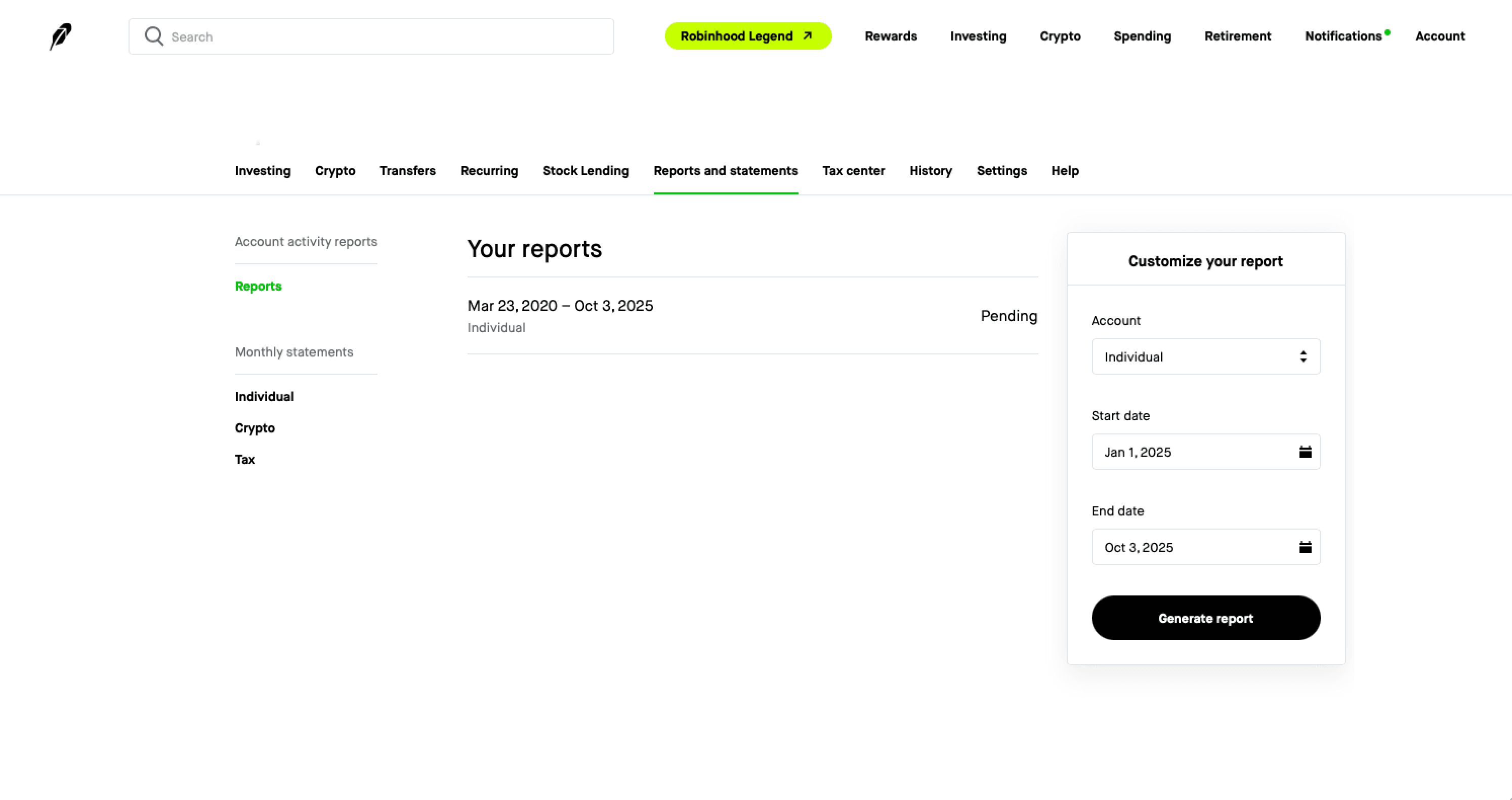Expand the Account Individual dropdown
Screen dimensions: 1512x800
coord(1206,356)
